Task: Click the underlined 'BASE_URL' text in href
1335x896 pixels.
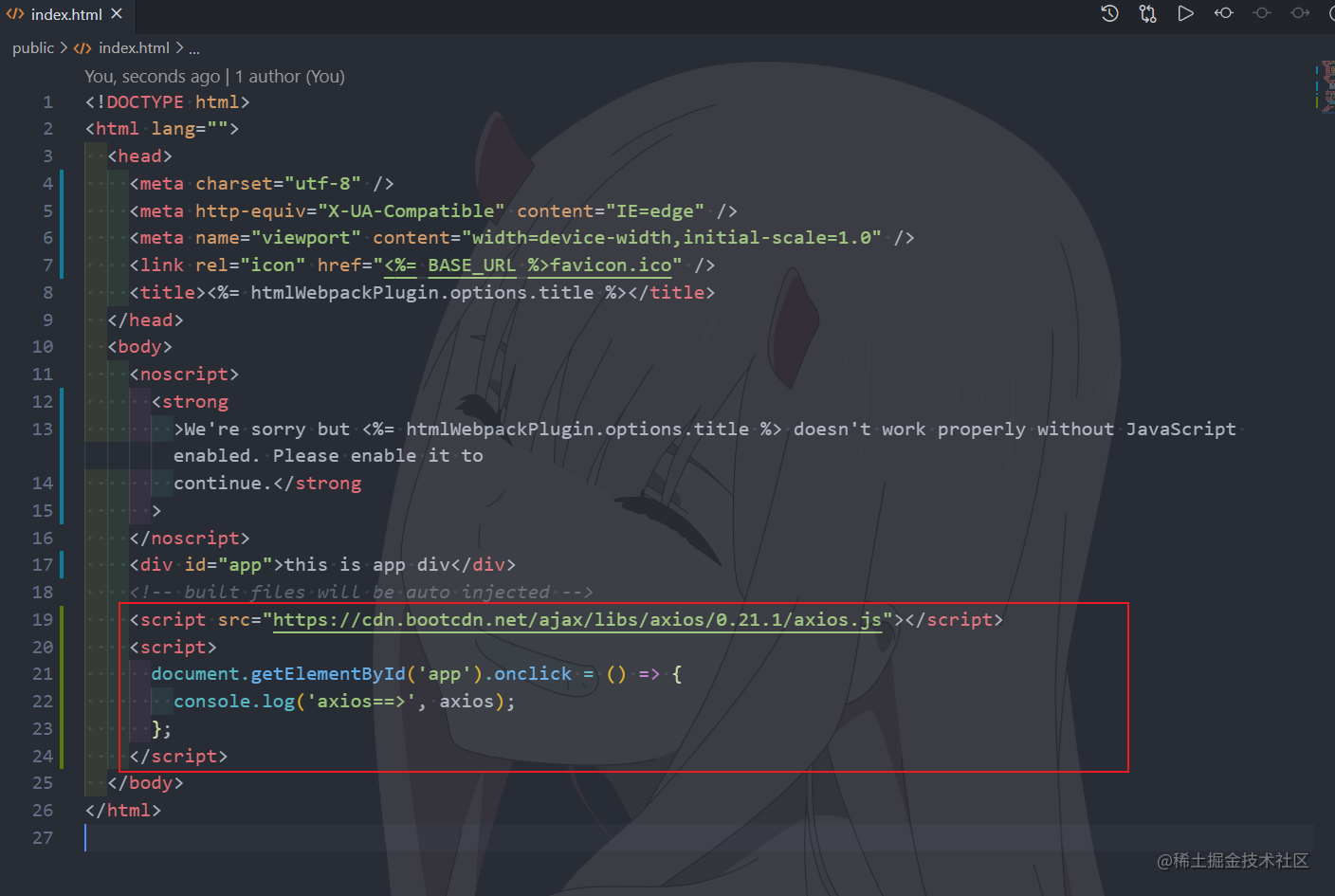Action: pyautogui.click(x=471, y=265)
